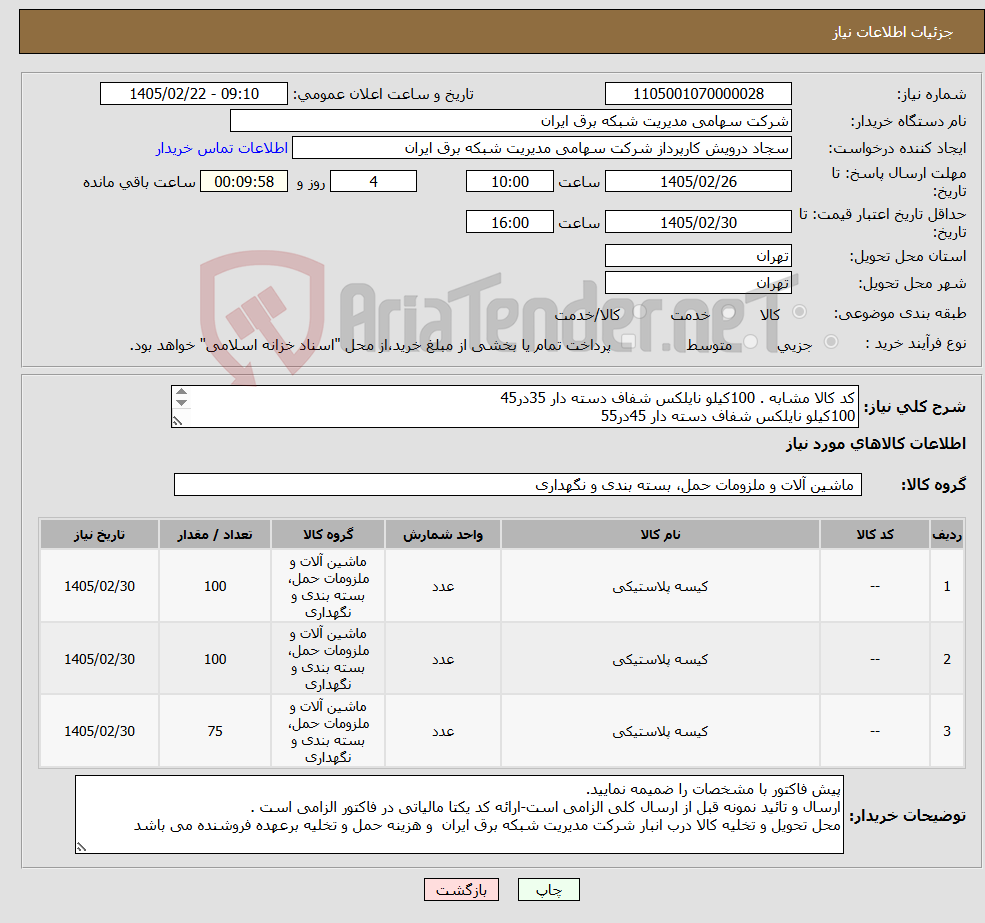Click the scroll down arrow in شرح کلی نیاز
This screenshot has width=985, height=923.
(x=182, y=403)
